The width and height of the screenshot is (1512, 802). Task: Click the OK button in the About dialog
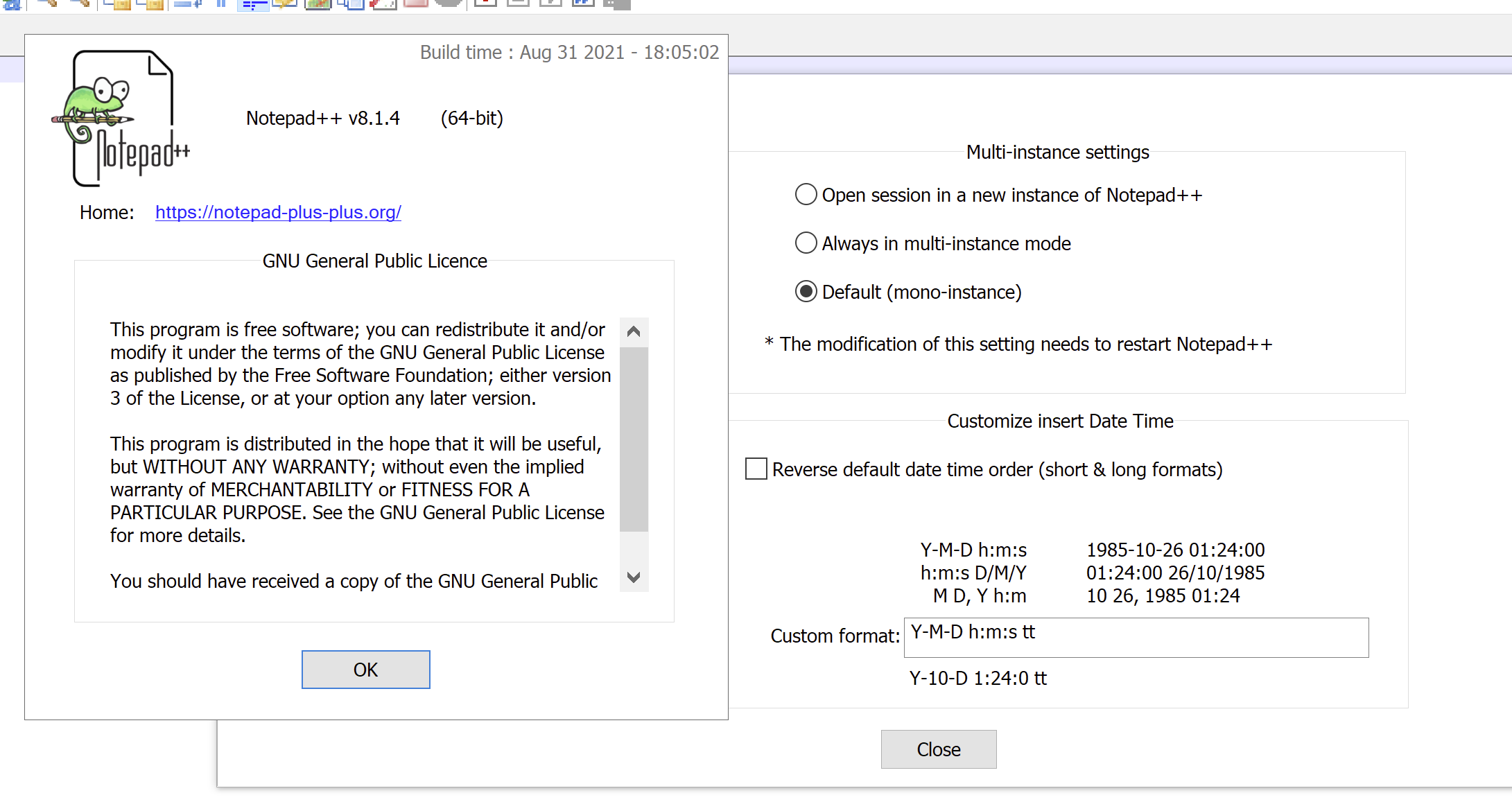click(x=365, y=670)
